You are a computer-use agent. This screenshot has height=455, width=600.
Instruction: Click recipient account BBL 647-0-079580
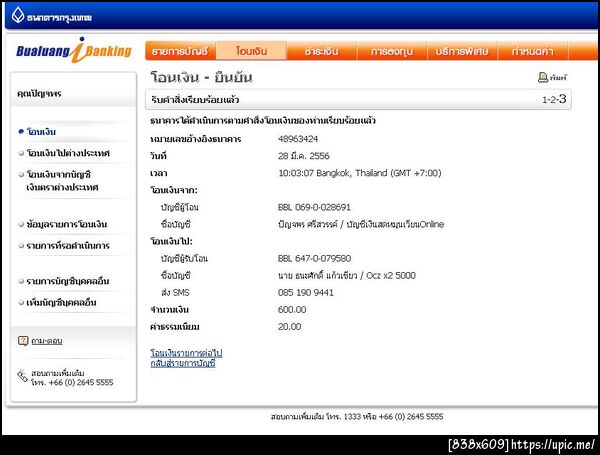[314, 258]
